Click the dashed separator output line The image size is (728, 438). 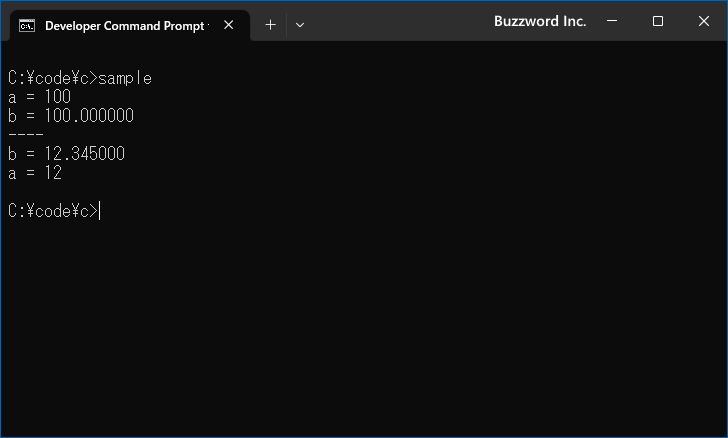point(25,135)
